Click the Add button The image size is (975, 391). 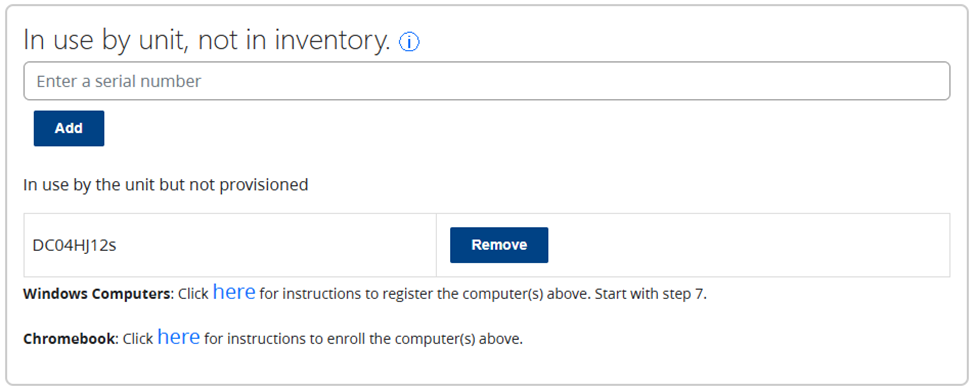(x=69, y=128)
